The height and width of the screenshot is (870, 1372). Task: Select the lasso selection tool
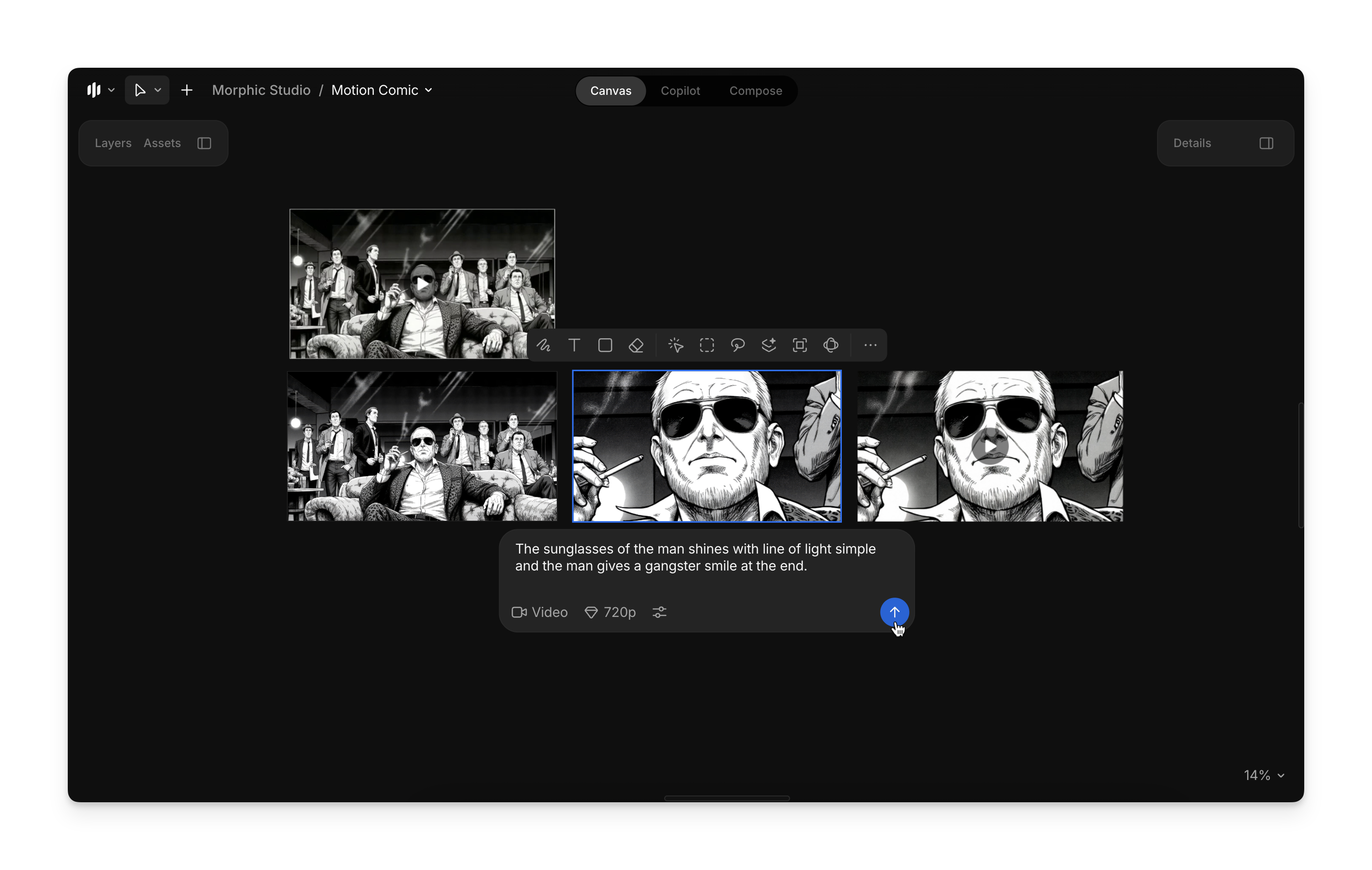[x=738, y=345]
